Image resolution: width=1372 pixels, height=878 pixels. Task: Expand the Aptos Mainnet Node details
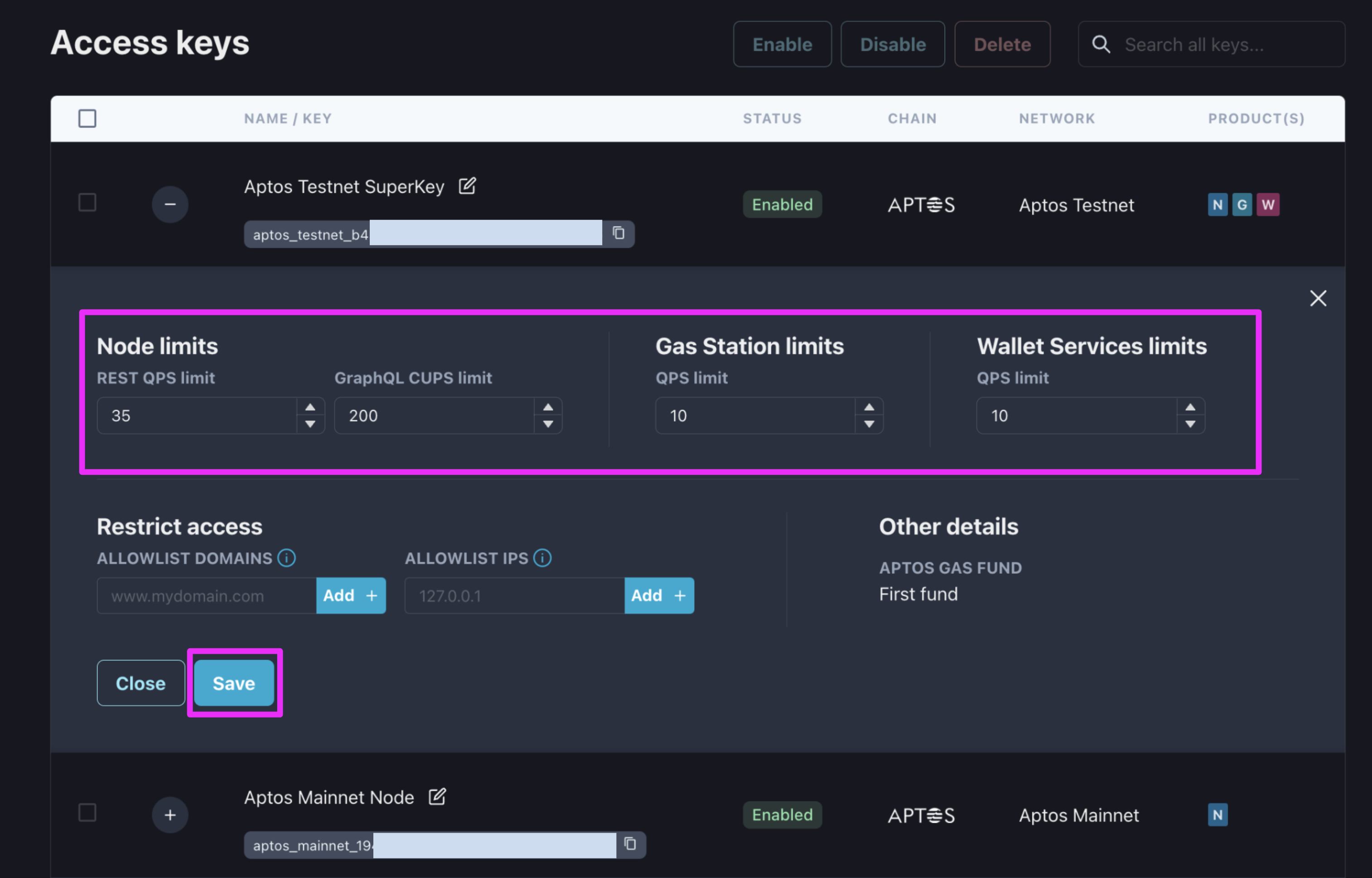(170, 815)
